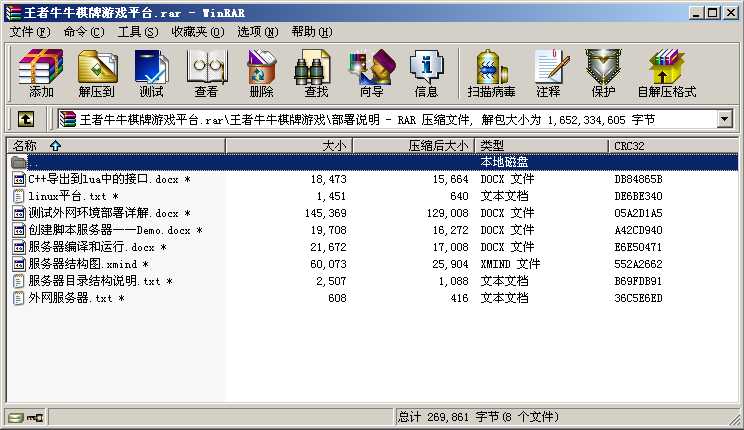
Task: Click icon of linux平台.txt file
Action: coord(19,196)
